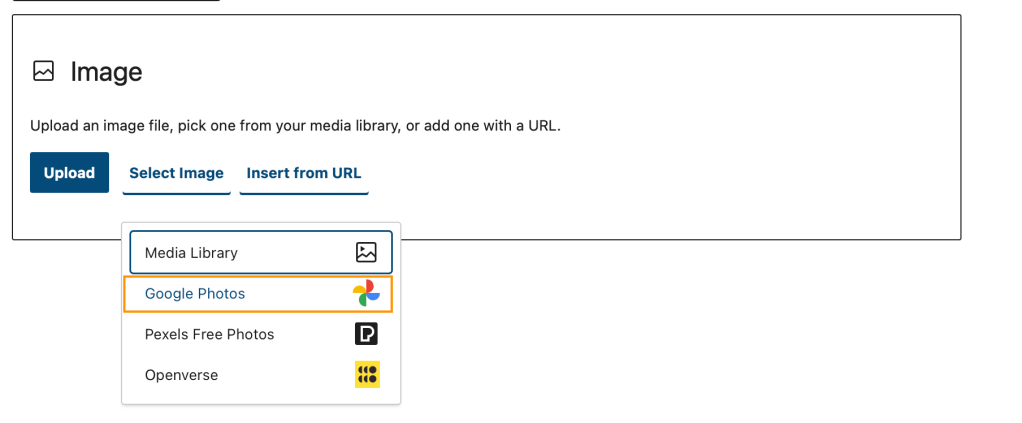Click the Media Library picture icon
This screenshot has height=423, width=1022.
[x=366, y=253]
